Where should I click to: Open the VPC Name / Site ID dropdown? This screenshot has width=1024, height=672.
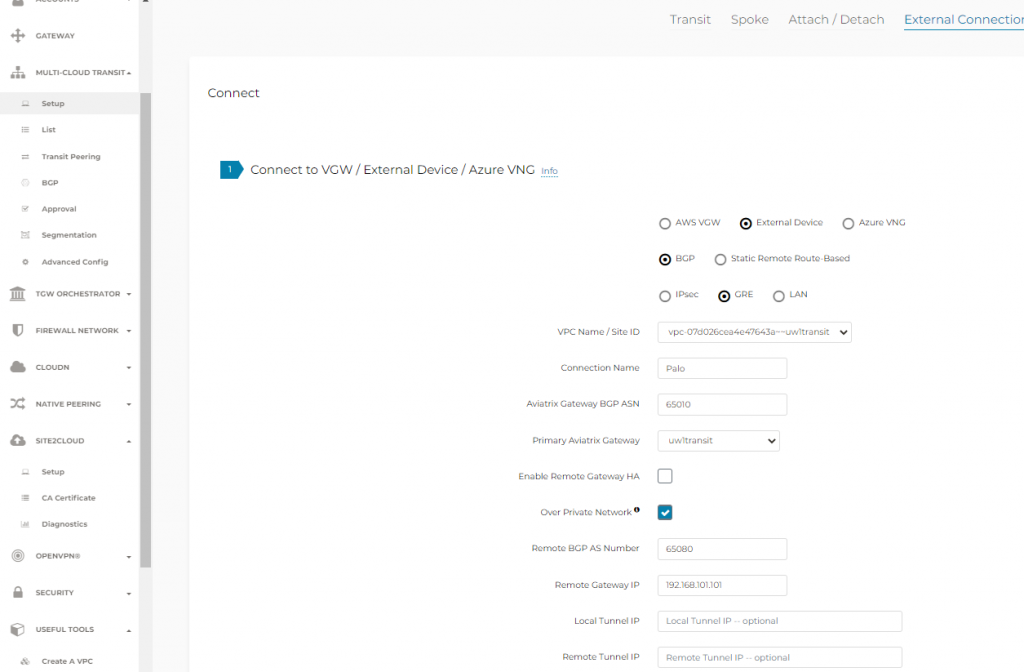tap(754, 332)
